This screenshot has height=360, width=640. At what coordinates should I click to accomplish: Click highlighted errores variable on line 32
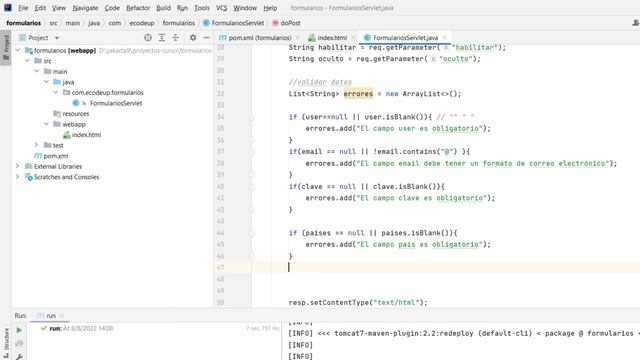(x=358, y=94)
